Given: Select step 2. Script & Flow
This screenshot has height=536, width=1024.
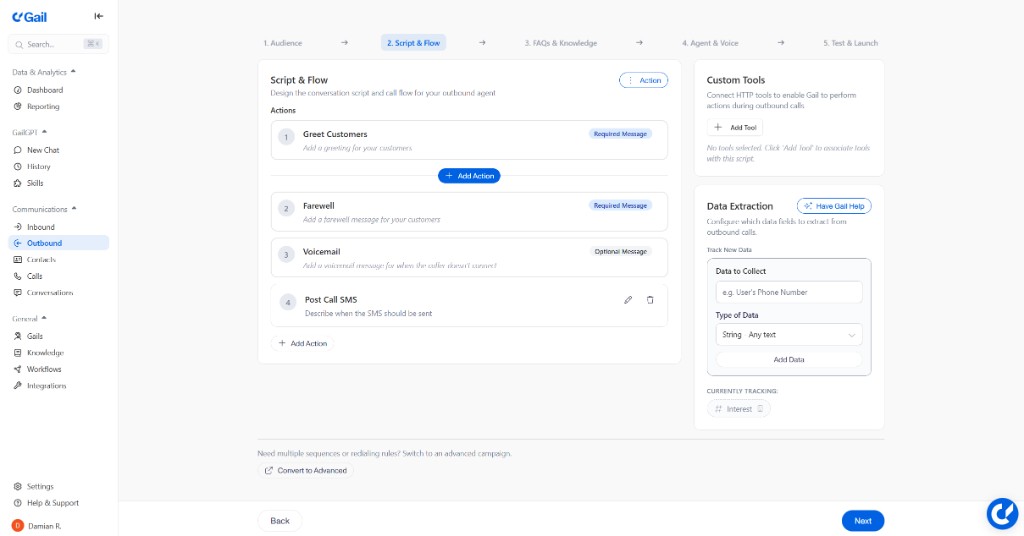Looking at the screenshot, I should point(413,43).
